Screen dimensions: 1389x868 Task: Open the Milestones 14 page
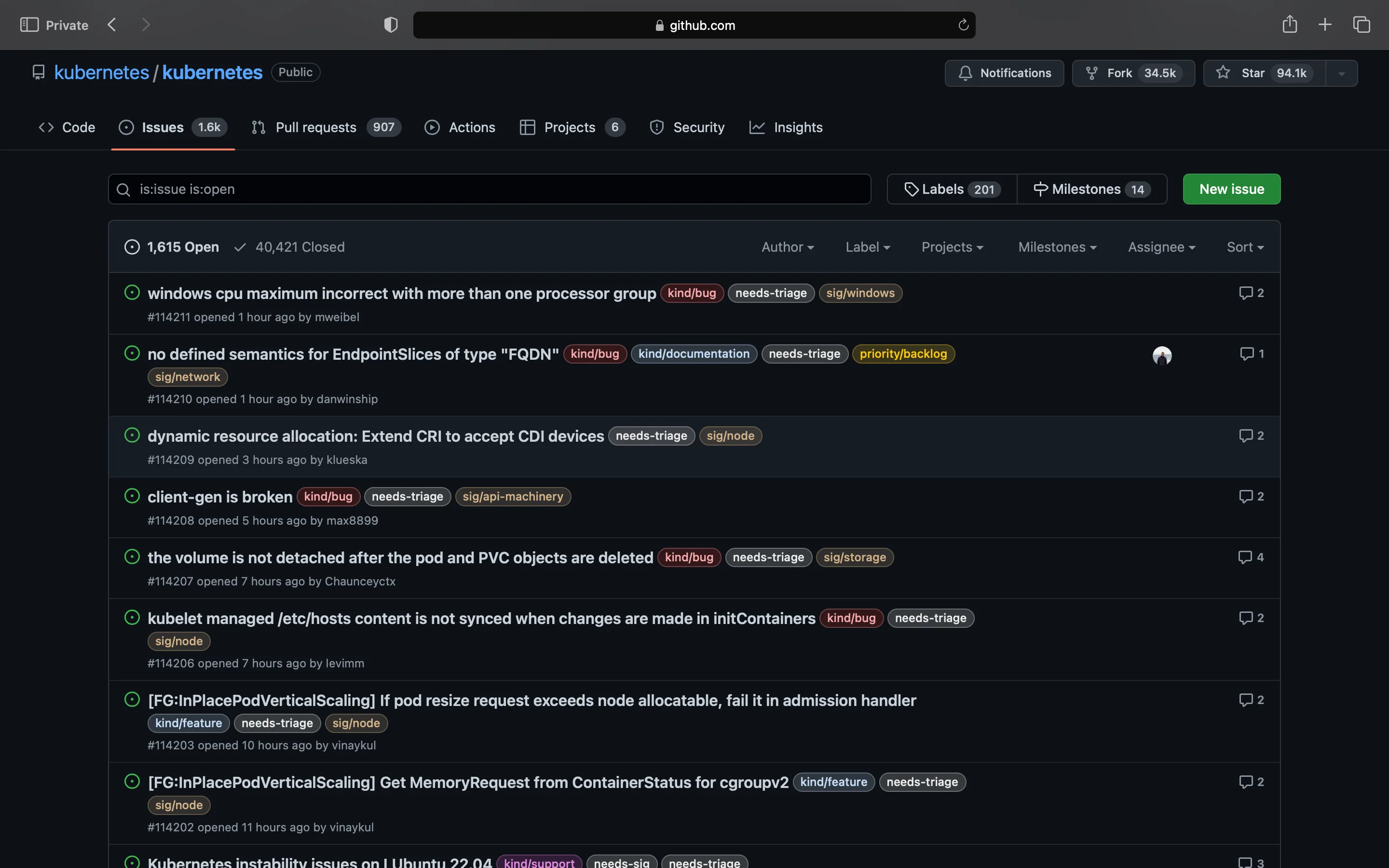(1092, 189)
